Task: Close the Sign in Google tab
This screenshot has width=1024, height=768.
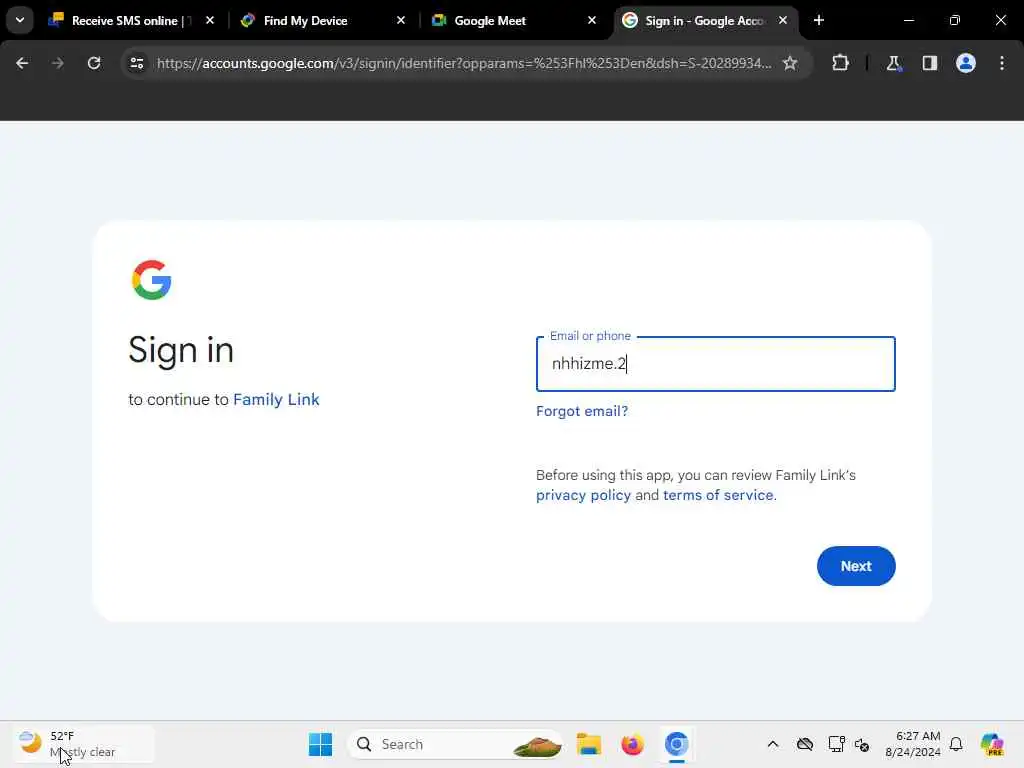Action: 783,20
